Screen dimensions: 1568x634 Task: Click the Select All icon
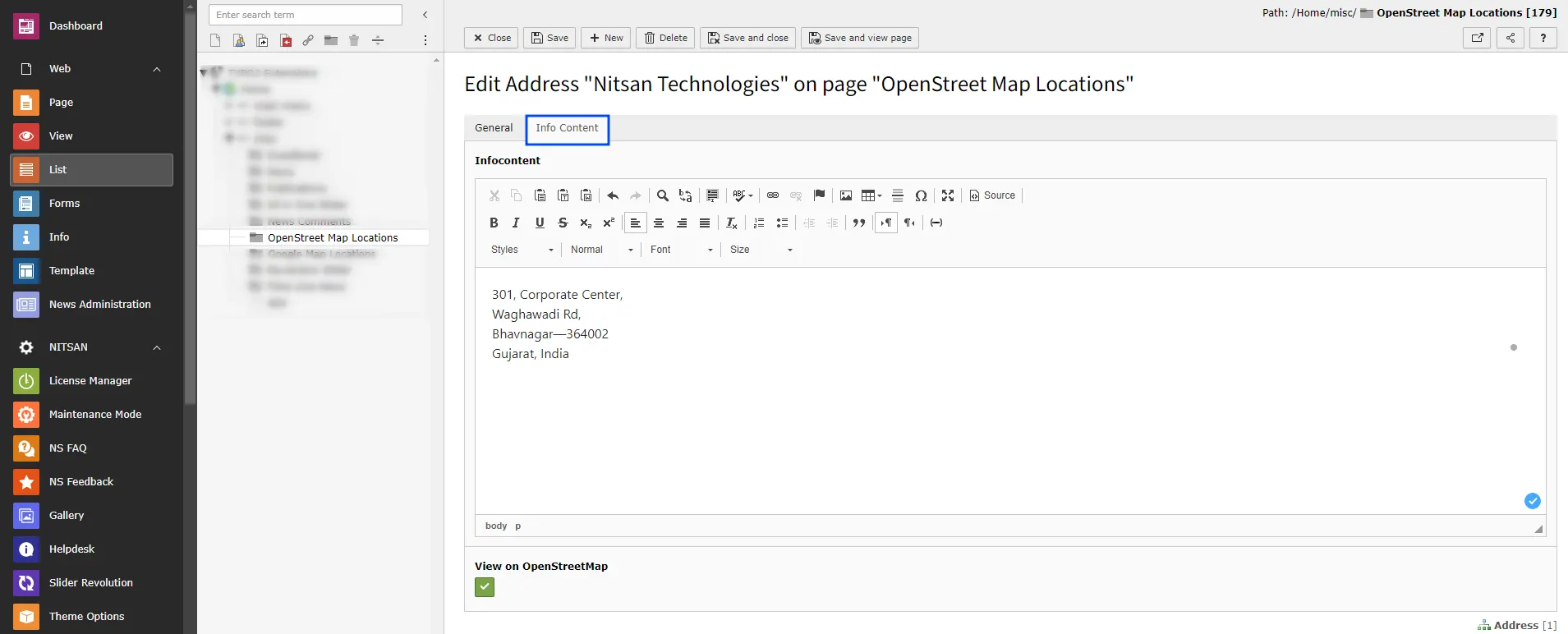click(713, 195)
